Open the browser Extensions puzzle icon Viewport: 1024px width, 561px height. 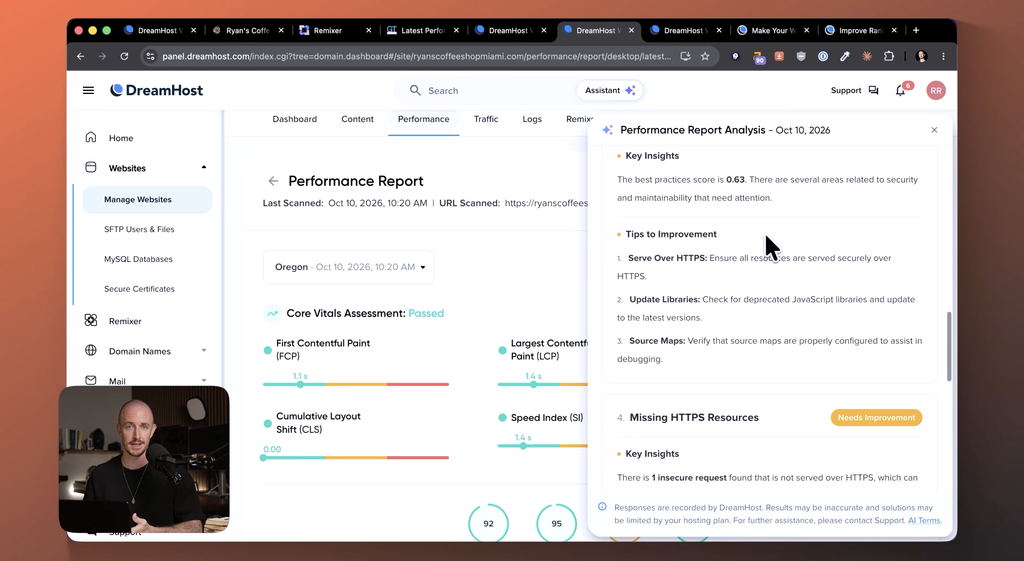(x=889, y=56)
